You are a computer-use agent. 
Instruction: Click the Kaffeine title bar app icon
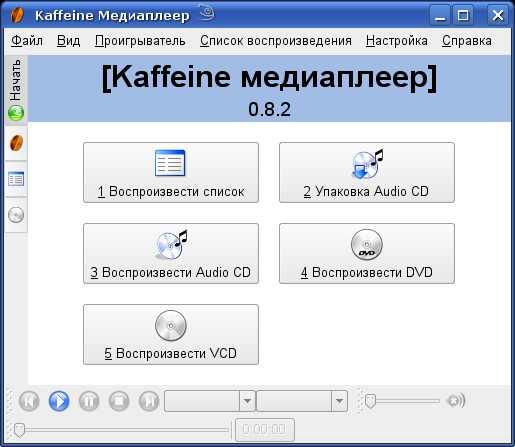click(x=17, y=15)
